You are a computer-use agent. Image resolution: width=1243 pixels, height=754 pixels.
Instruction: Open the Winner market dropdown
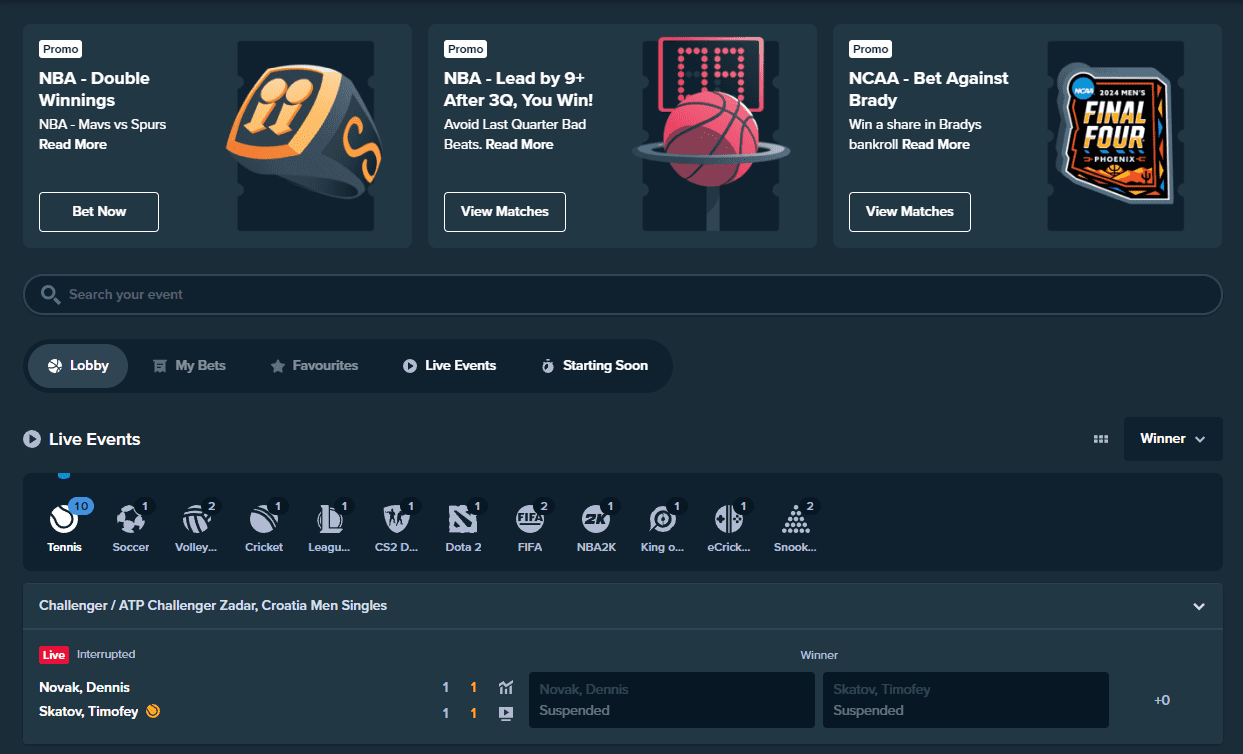(1173, 439)
